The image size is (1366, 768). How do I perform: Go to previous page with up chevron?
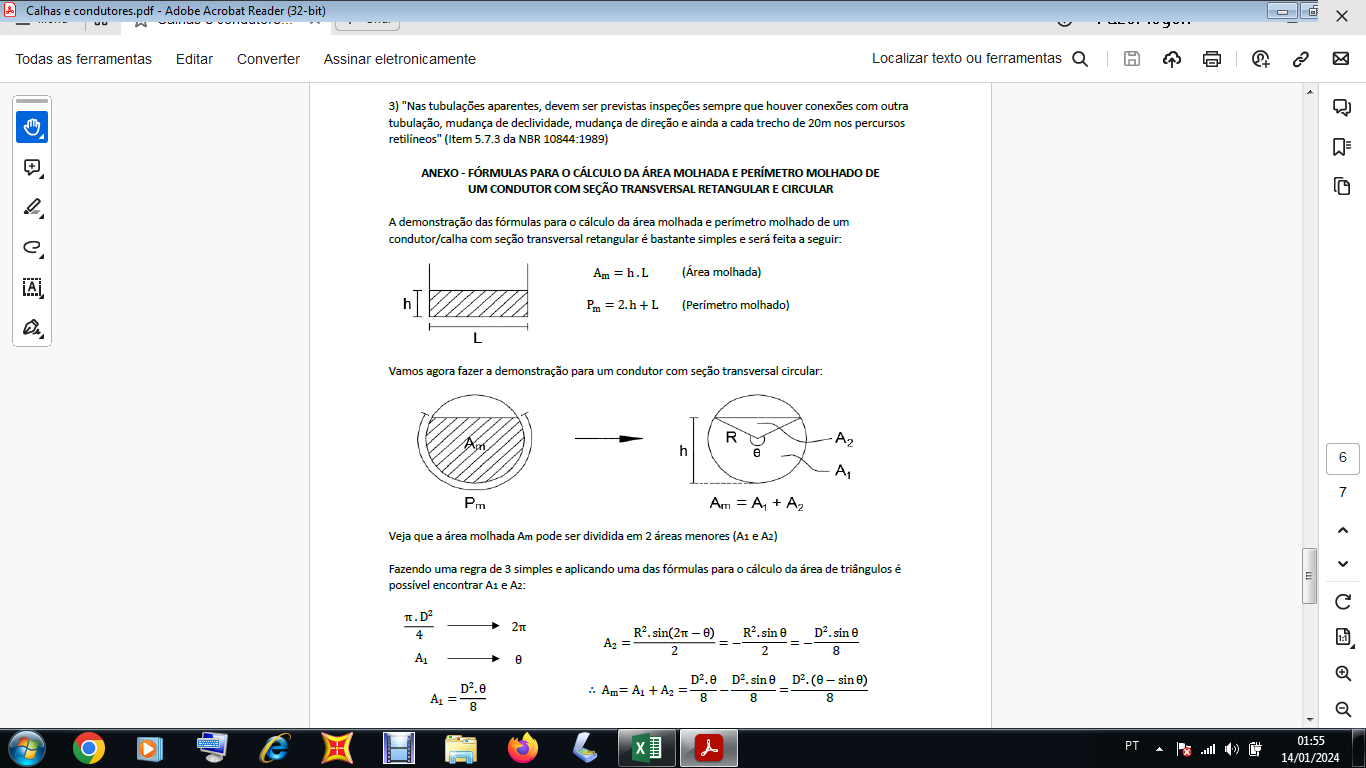point(1343,530)
